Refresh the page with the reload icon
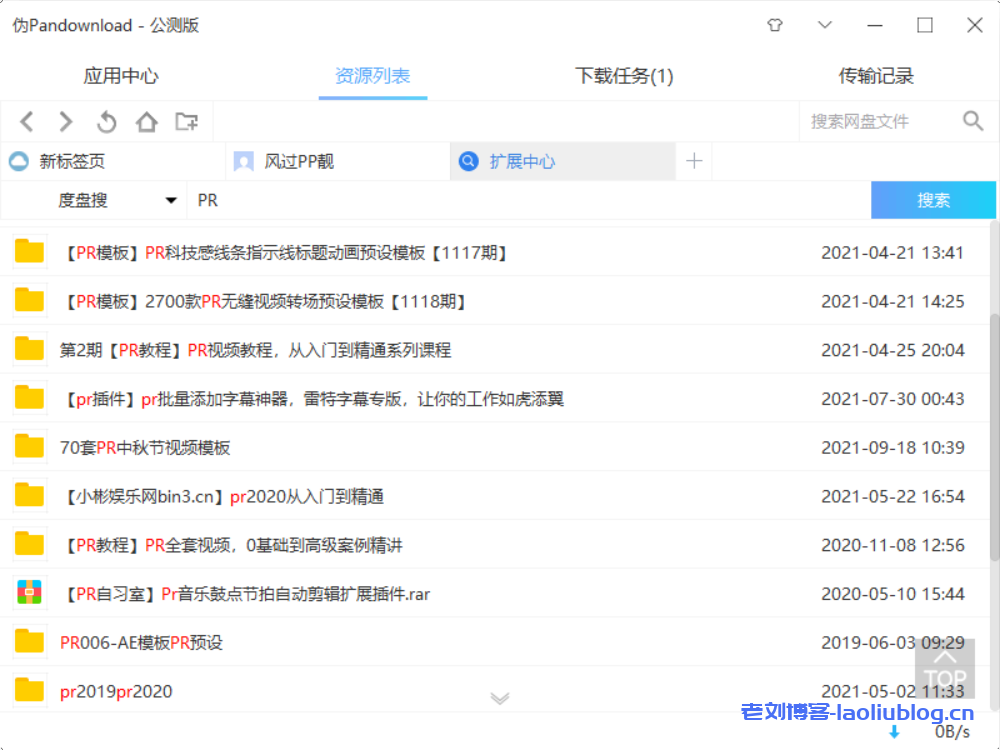Image resolution: width=1000 pixels, height=750 pixels. coord(106,121)
